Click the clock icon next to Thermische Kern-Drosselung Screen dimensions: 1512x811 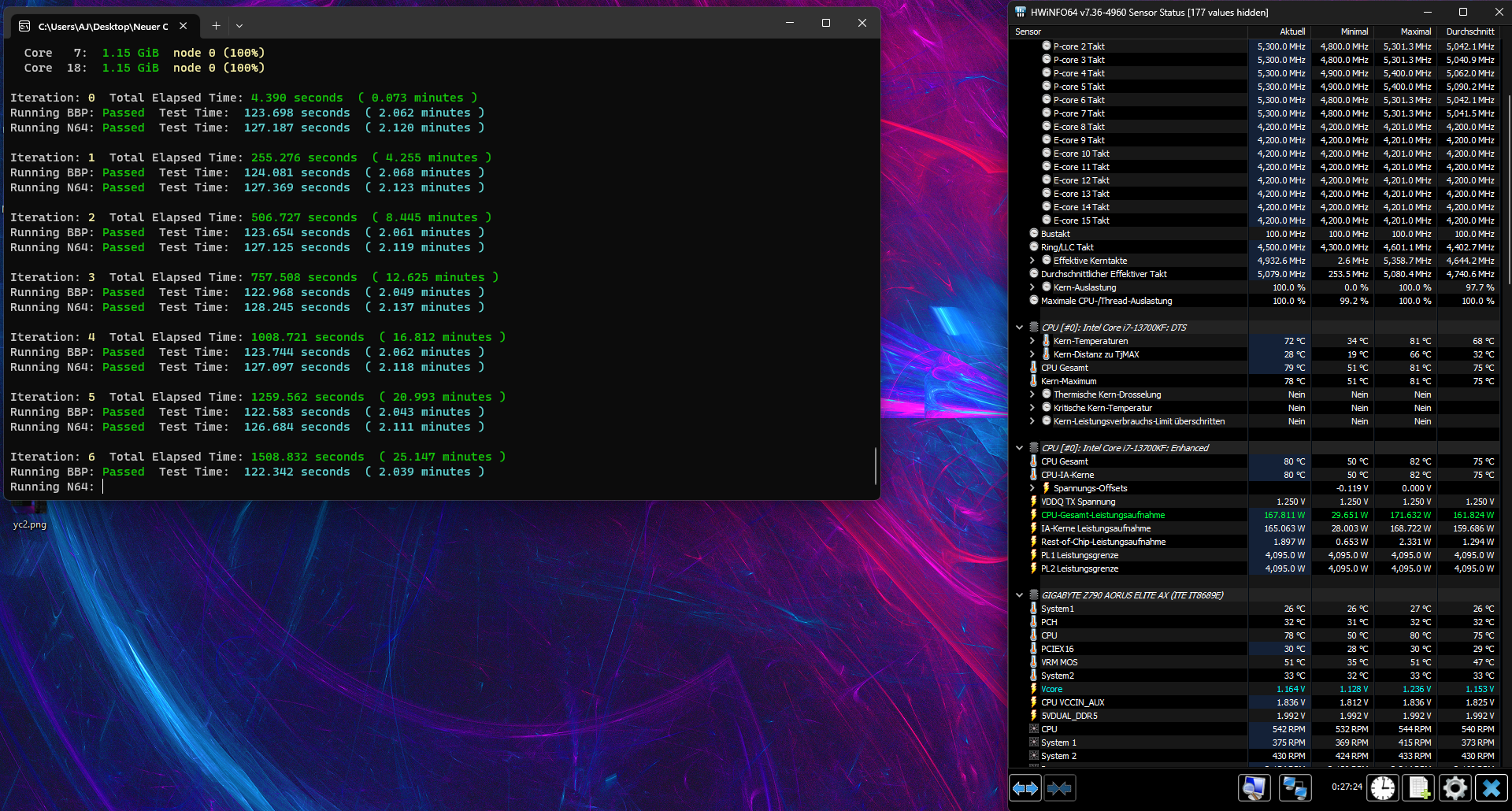click(x=1047, y=394)
